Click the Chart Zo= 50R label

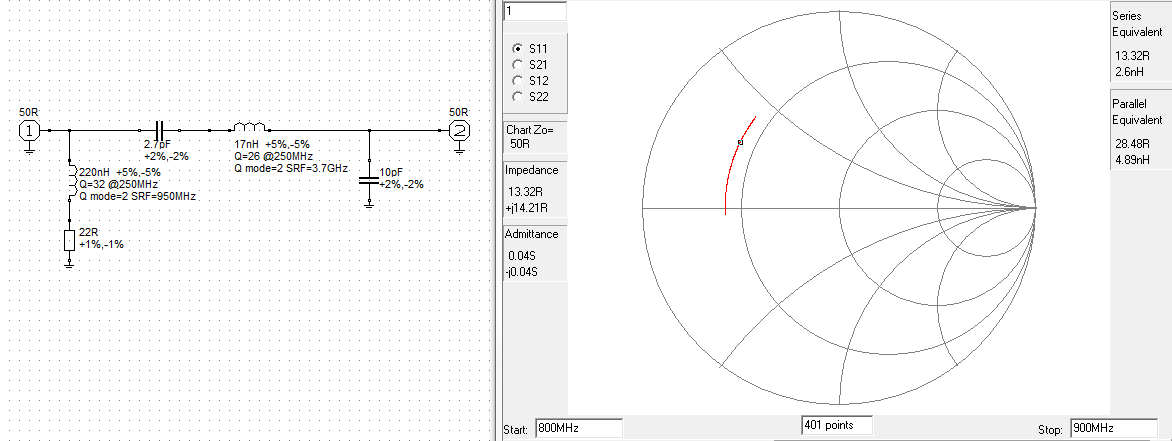[x=531, y=136]
